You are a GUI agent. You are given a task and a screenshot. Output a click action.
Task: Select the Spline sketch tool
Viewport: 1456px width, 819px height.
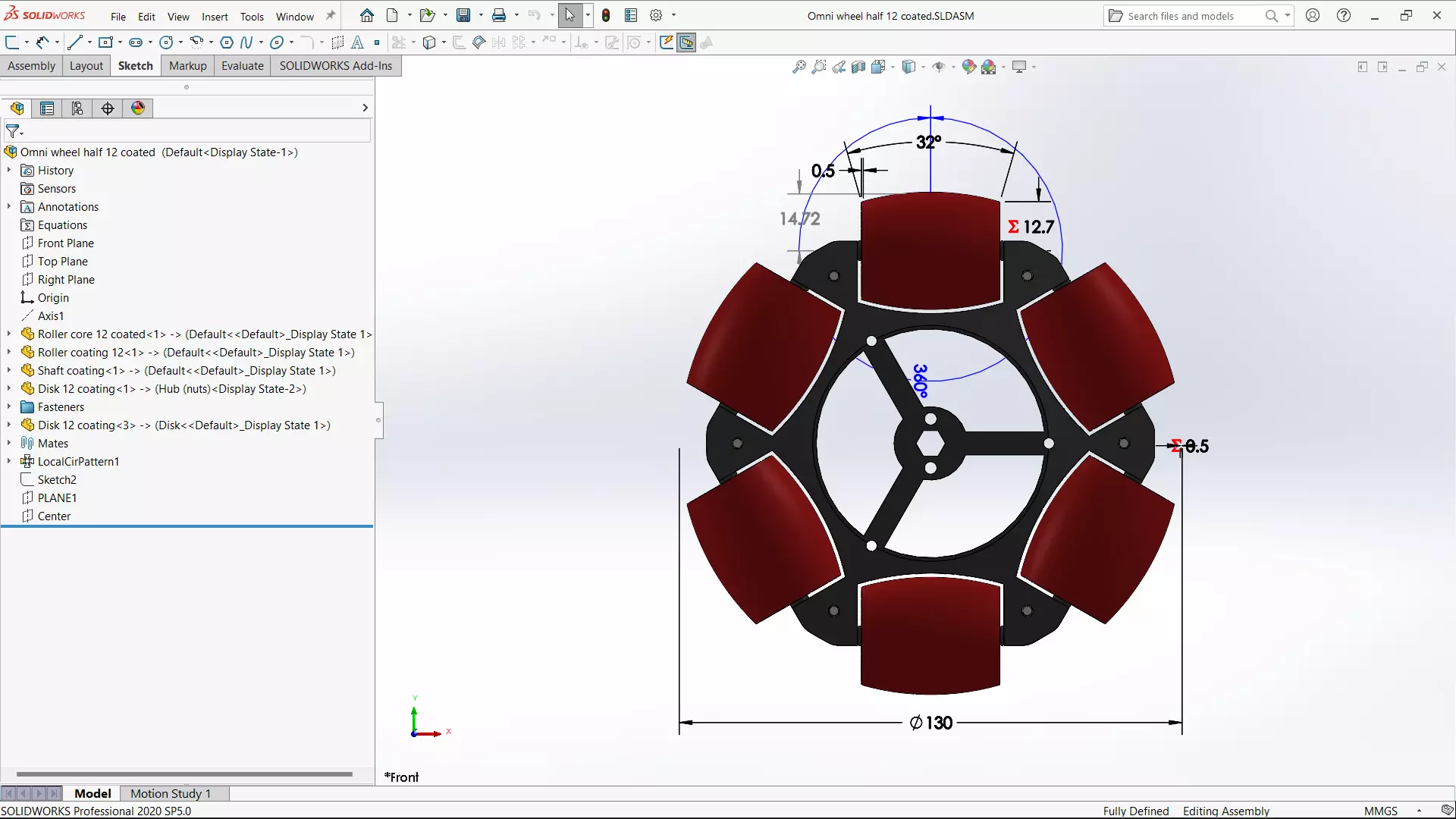(246, 42)
